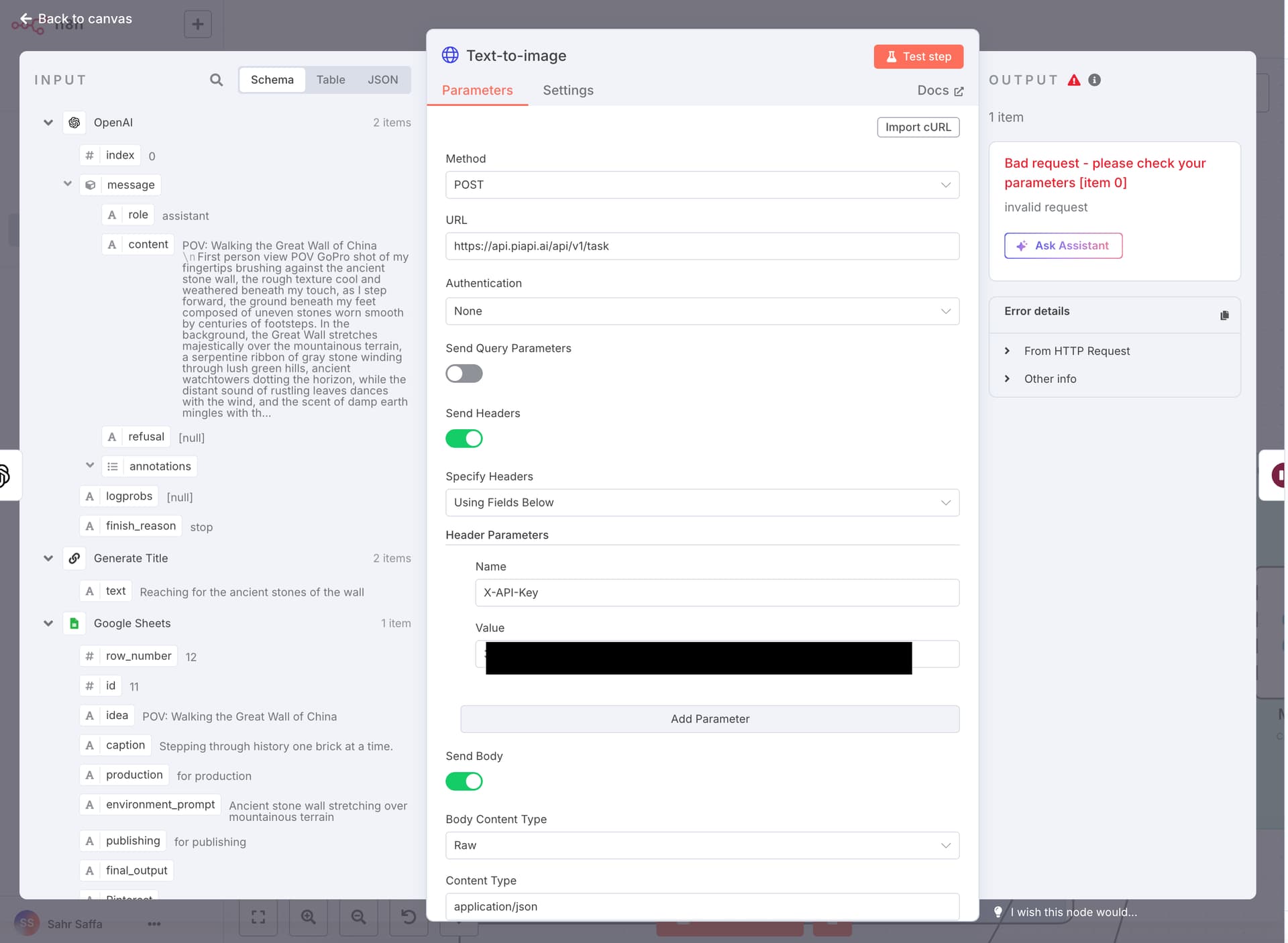Open the Docs external link
Image resolution: width=1288 pixels, height=943 pixels.
(940, 91)
